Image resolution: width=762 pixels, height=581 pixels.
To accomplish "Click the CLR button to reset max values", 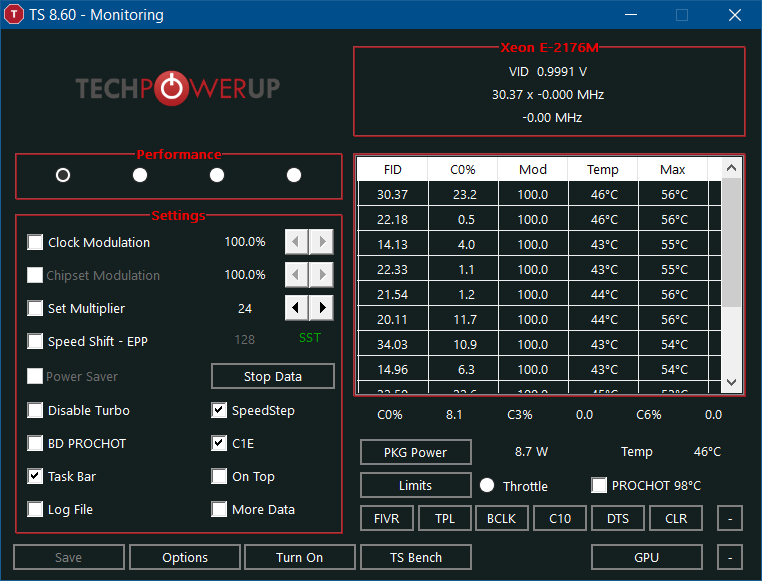I will (676, 518).
